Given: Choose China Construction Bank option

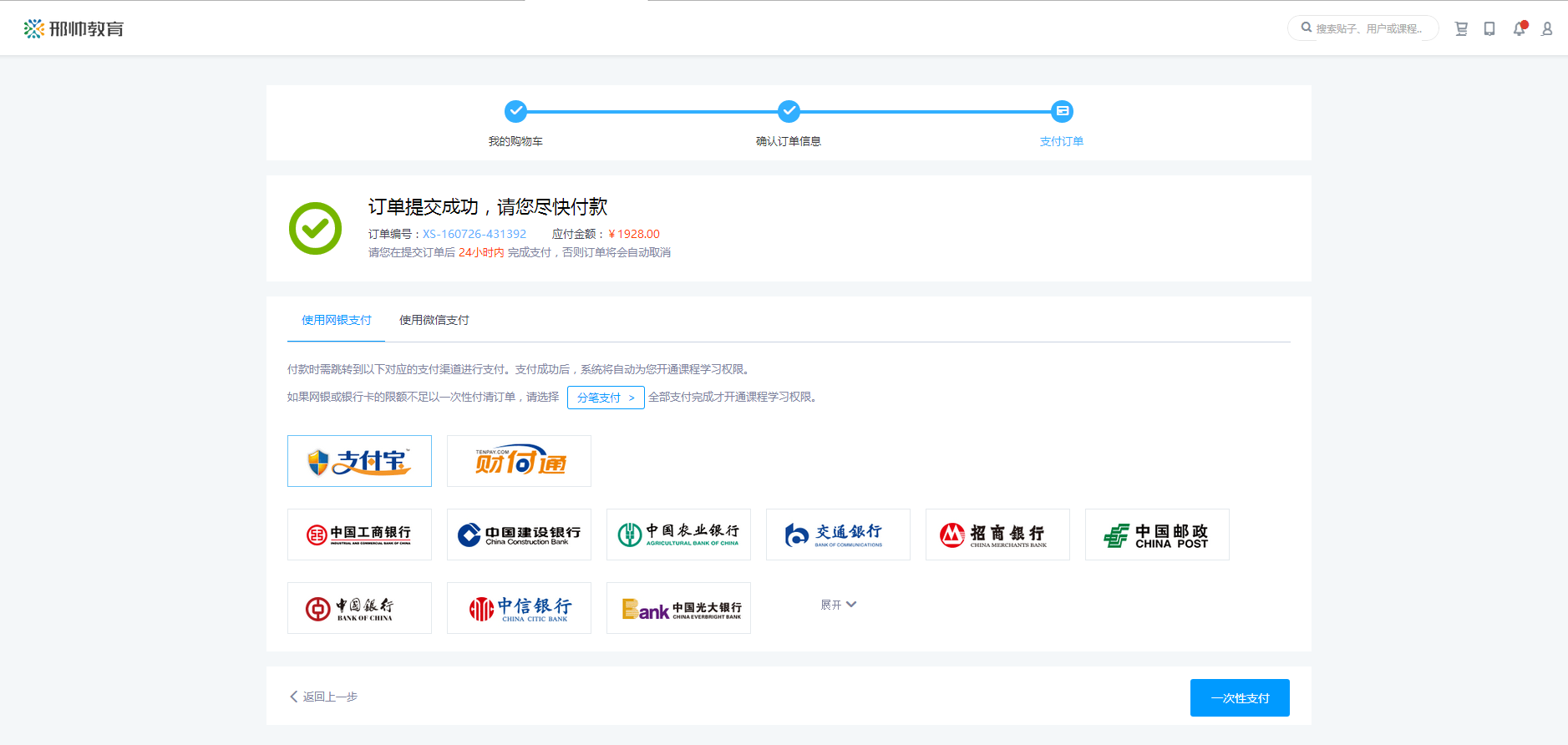Looking at the screenshot, I should [x=519, y=535].
